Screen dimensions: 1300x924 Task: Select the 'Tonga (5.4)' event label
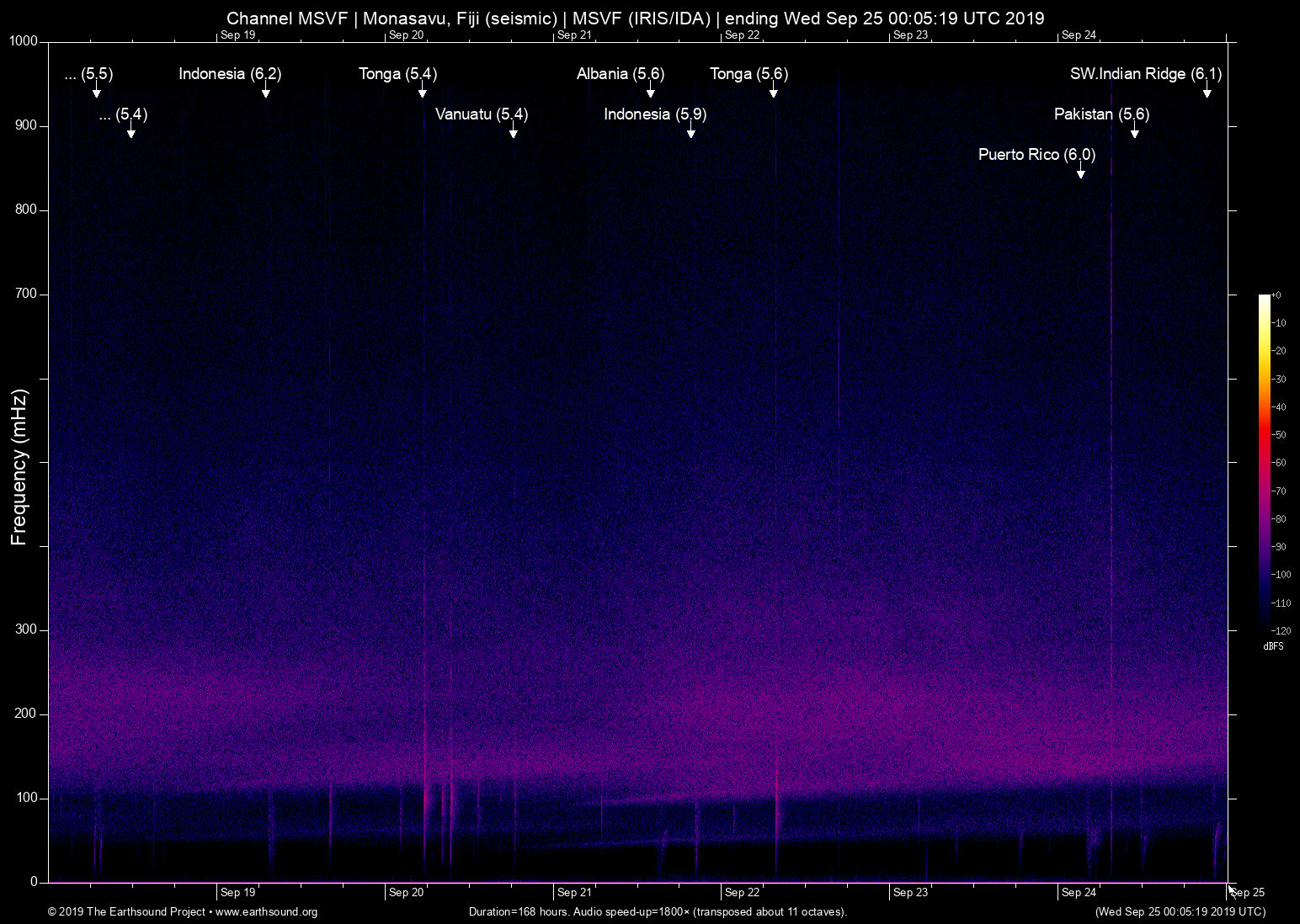(398, 74)
